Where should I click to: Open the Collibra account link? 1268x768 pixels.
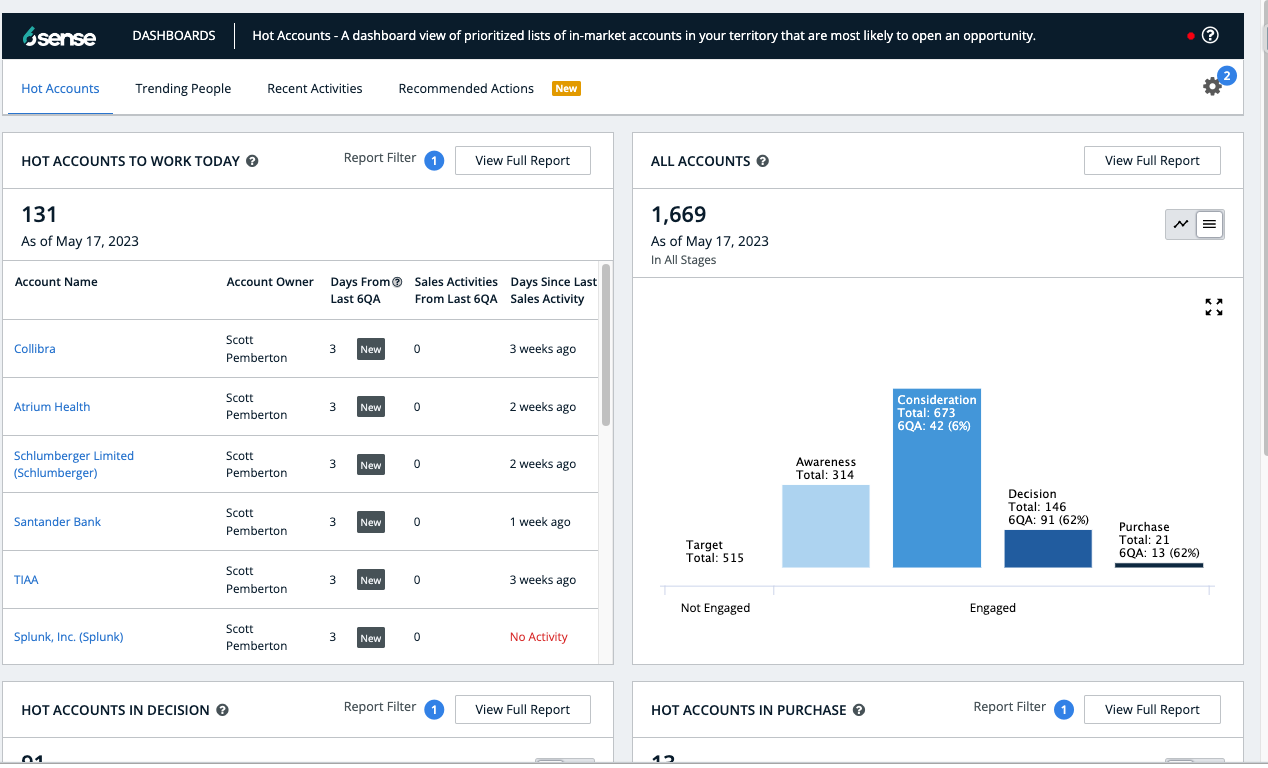[x=35, y=349]
